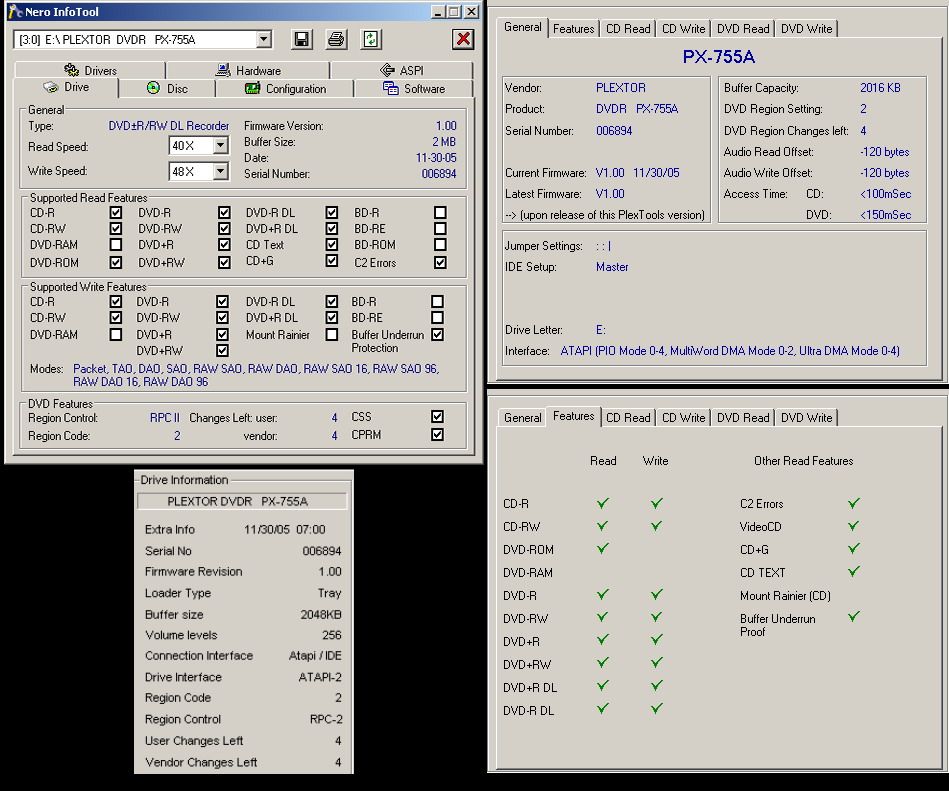The height and width of the screenshot is (791, 949).
Task: Toggle the CPRM checkbox
Action: tap(438, 435)
